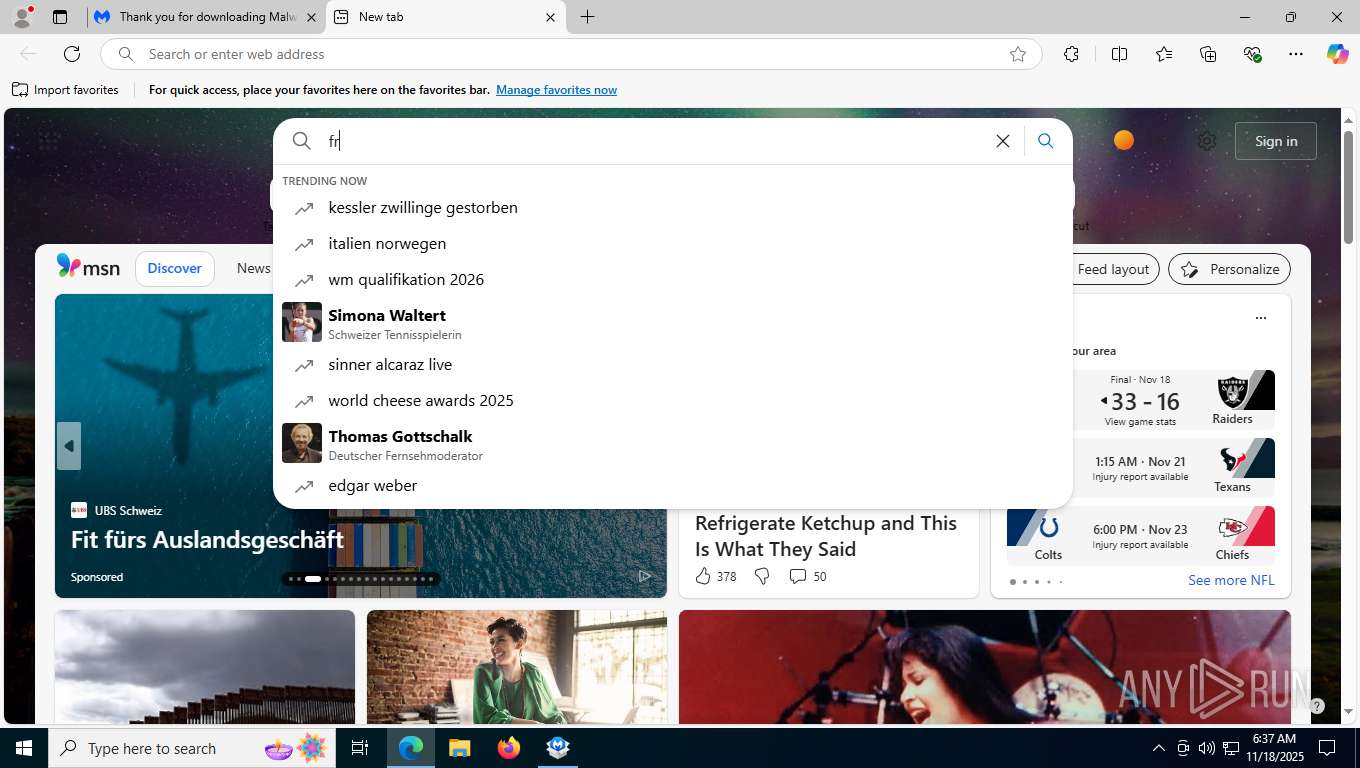Refresh the current page
The height and width of the screenshot is (768, 1360).
tap(72, 54)
